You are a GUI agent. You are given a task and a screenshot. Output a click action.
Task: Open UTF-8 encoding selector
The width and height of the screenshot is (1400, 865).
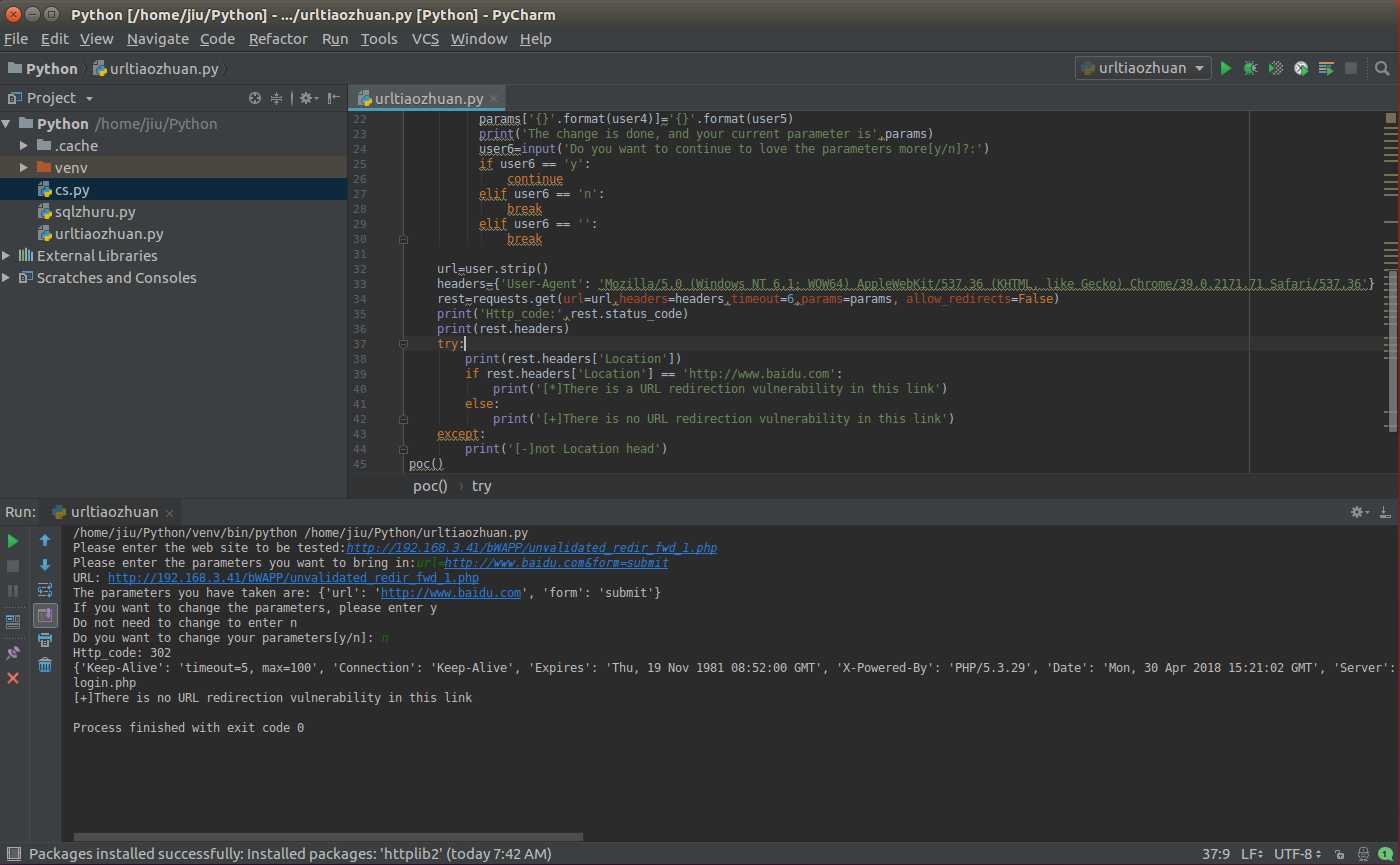1298,855
